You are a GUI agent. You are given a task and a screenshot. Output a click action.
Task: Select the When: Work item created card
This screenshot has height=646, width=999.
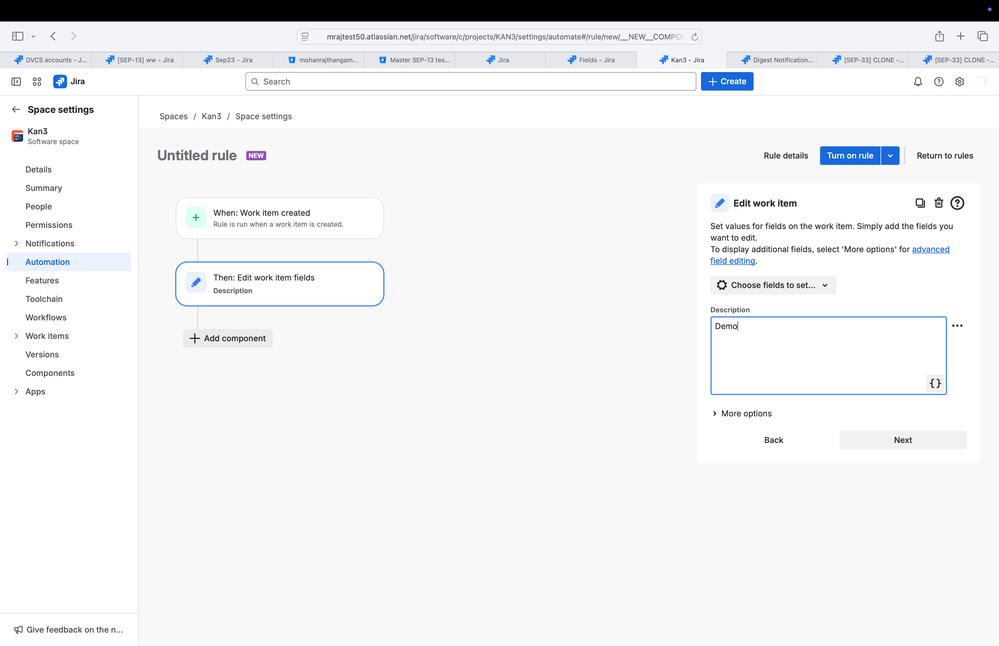tap(280, 218)
